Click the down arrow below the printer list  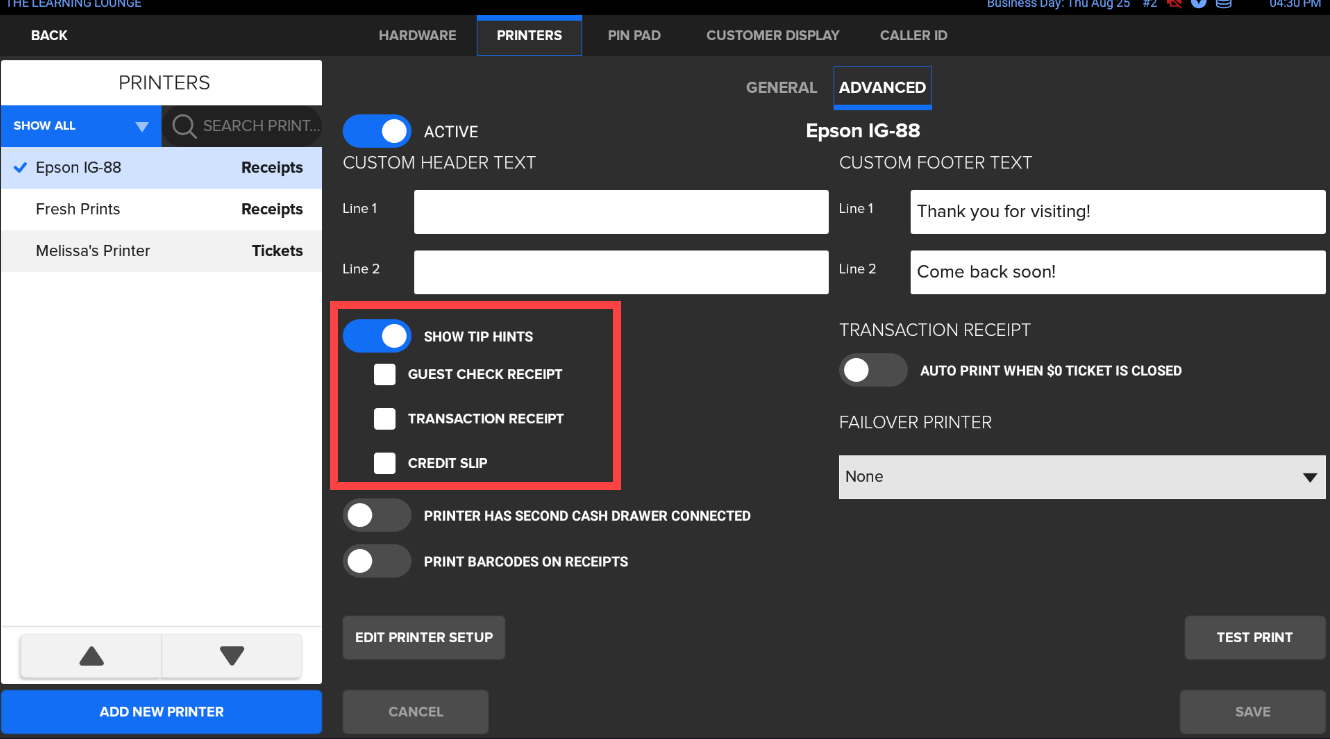point(231,656)
